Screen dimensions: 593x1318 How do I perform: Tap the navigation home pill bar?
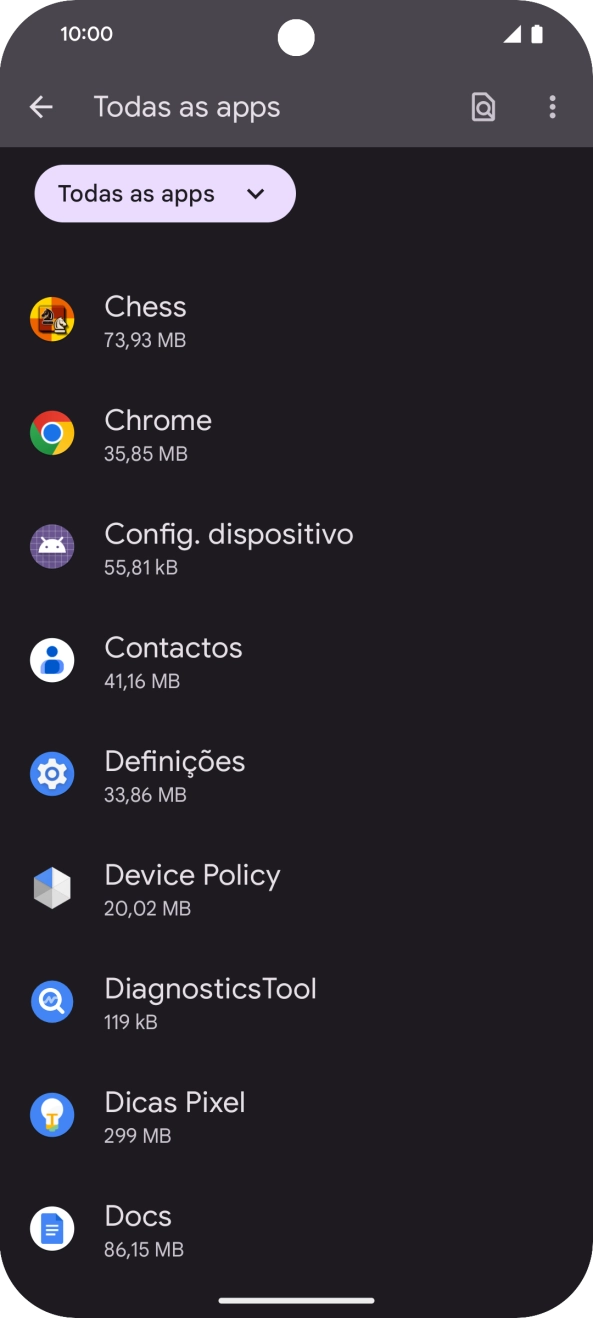click(296, 1300)
